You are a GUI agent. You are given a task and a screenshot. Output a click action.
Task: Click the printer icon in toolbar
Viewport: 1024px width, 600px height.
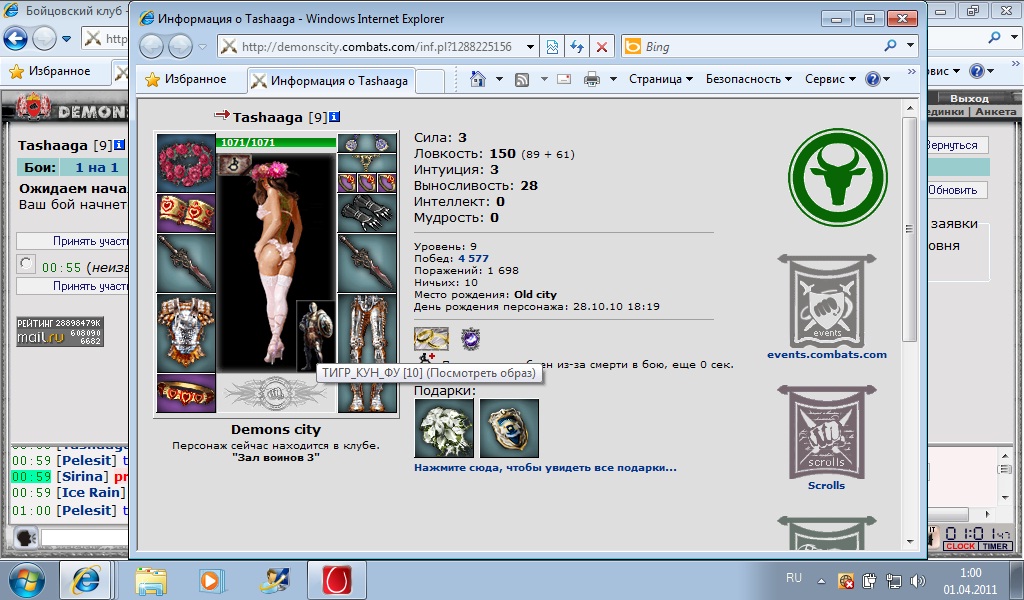tap(592, 80)
